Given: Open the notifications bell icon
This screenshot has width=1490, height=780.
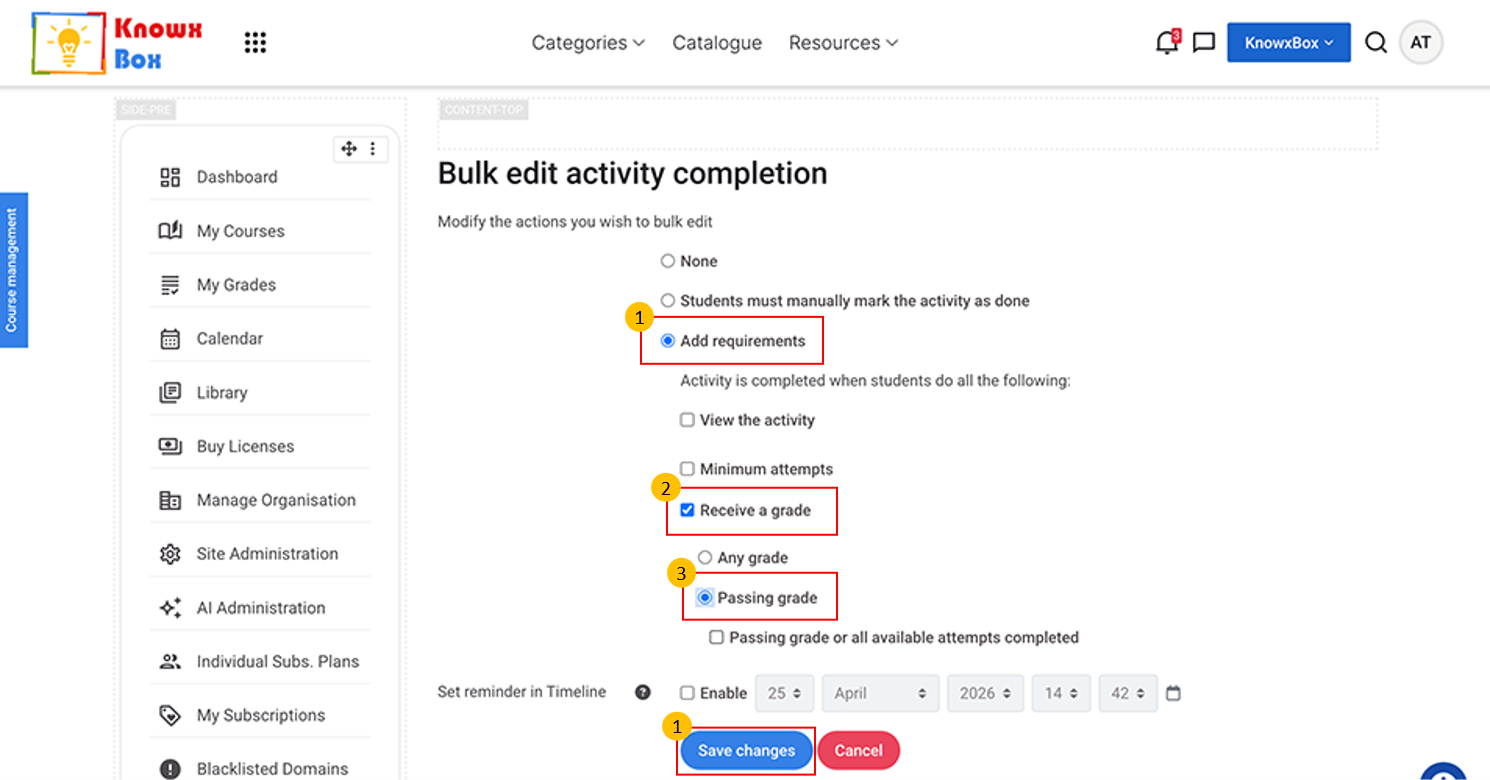Looking at the screenshot, I should coord(1167,42).
